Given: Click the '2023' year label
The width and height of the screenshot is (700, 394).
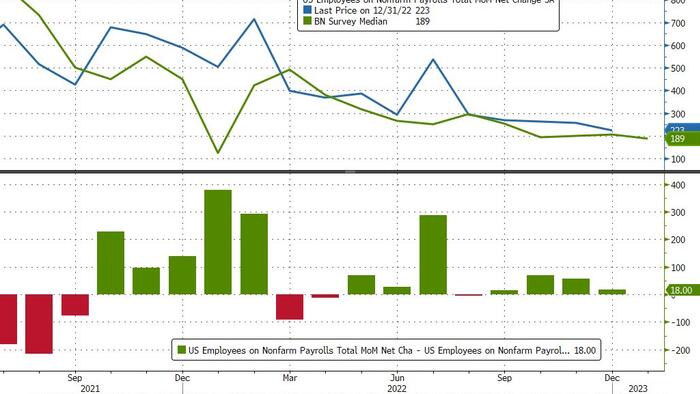Looking at the screenshot, I should pos(638,389).
